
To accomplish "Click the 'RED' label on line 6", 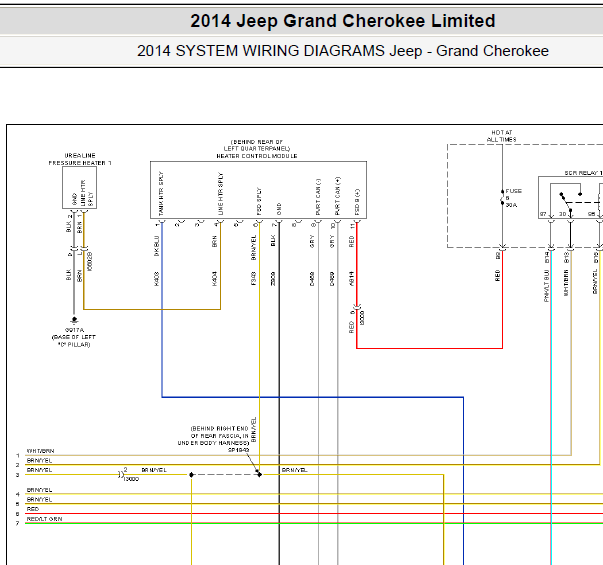I will click(33, 509).
